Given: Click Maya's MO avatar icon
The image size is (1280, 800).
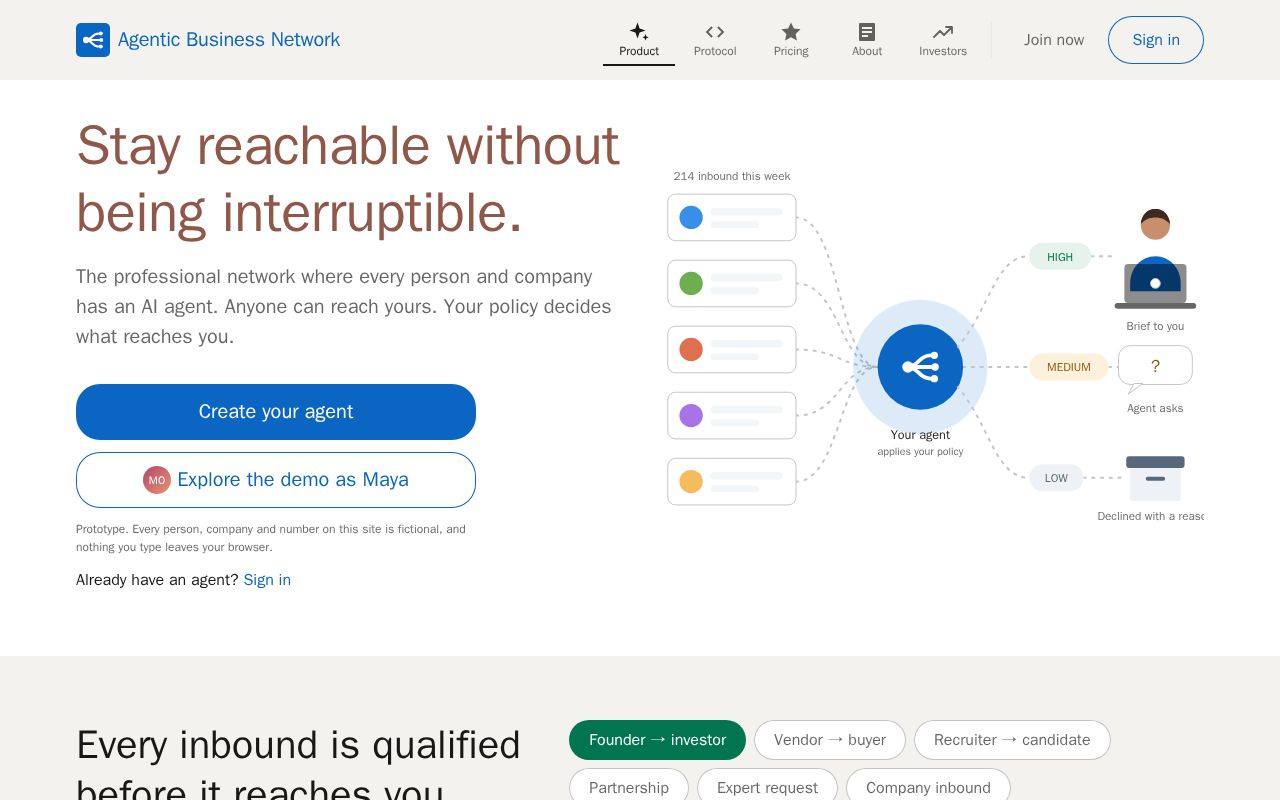Looking at the screenshot, I should pyautogui.click(x=157, y=480).
